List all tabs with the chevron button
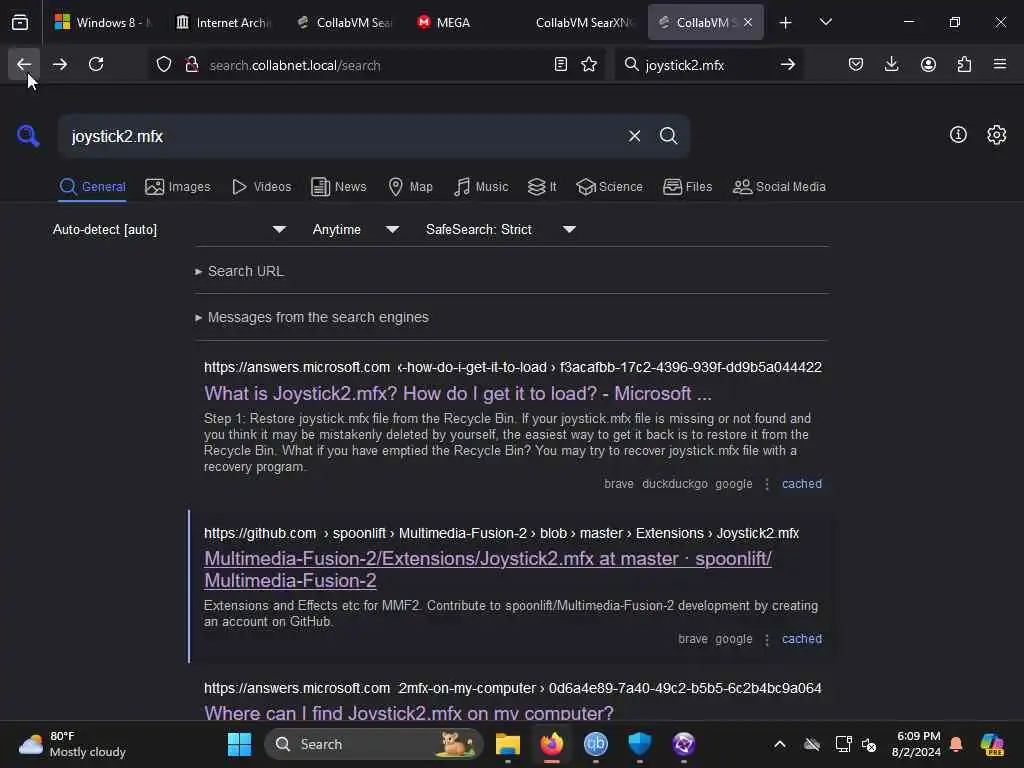The image size is (1024, 768). point(825,22)
